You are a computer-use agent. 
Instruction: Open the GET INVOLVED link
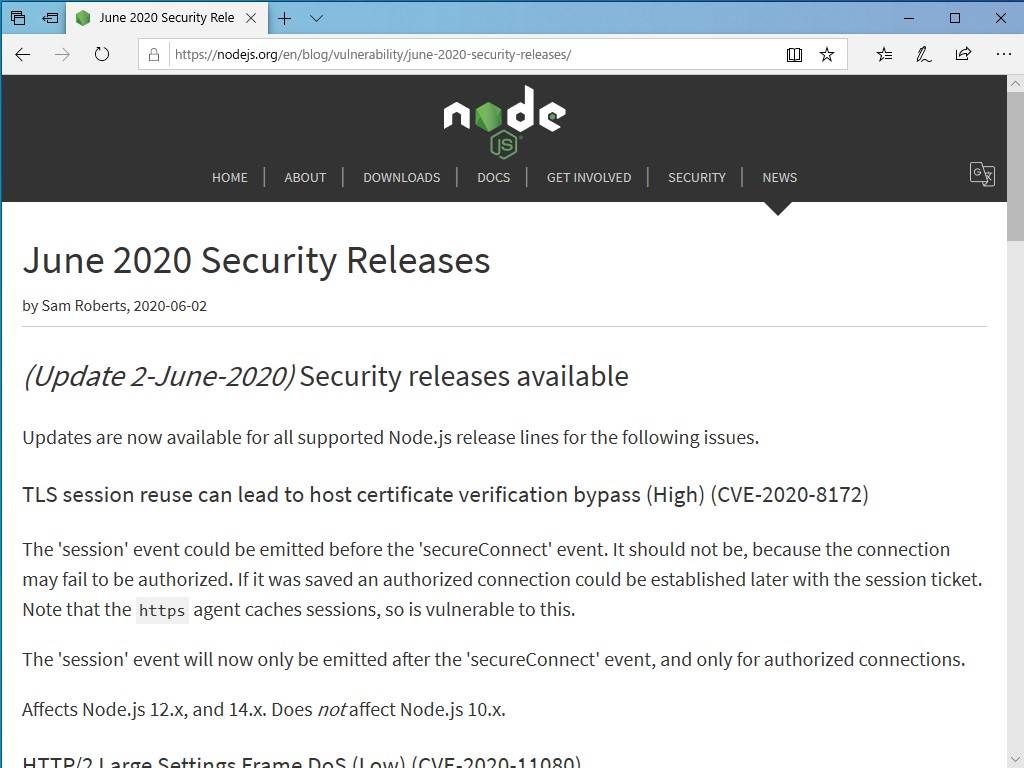tap(588, 177)
